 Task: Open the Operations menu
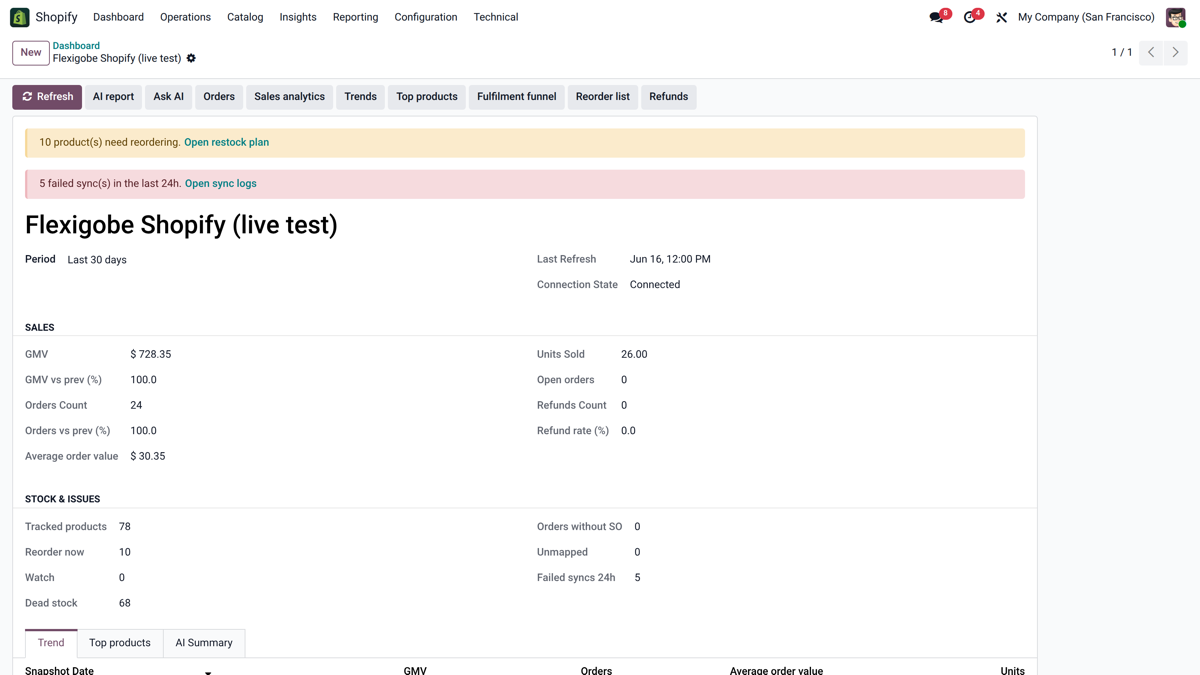185,17
